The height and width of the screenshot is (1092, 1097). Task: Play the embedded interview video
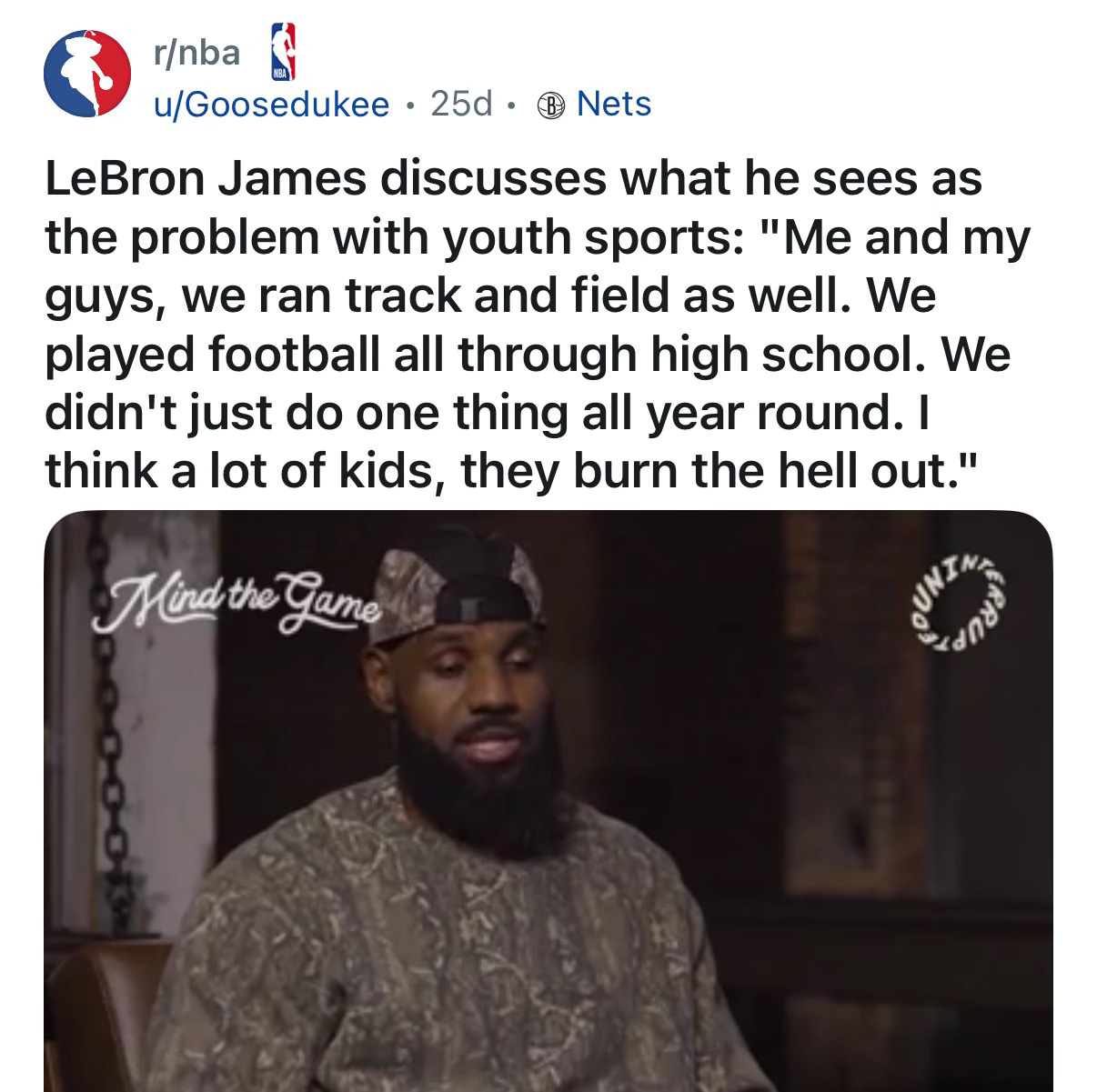click(x=548, y=800)
